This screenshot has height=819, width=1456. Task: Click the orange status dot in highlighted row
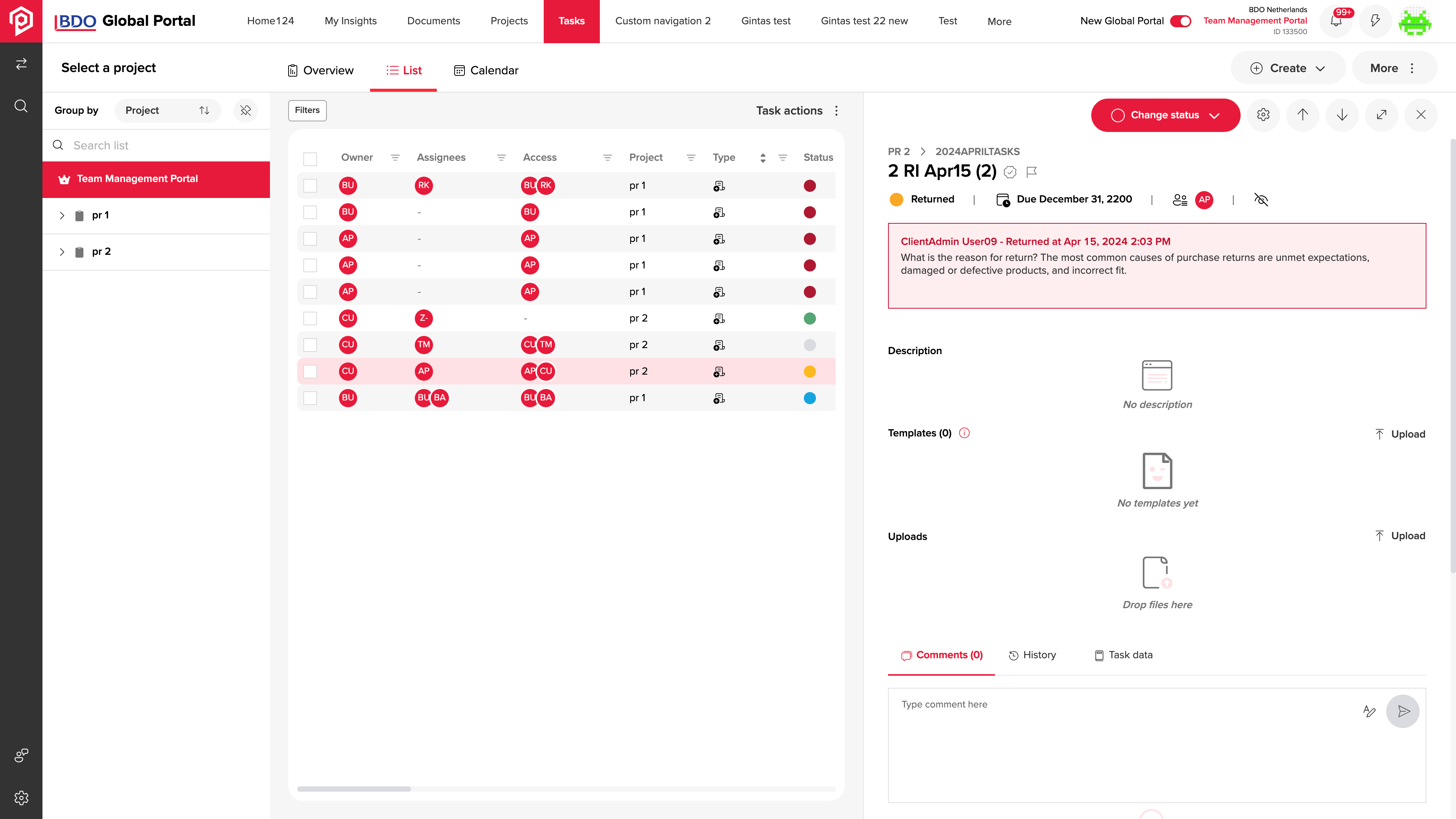click(x=810, y=371)
